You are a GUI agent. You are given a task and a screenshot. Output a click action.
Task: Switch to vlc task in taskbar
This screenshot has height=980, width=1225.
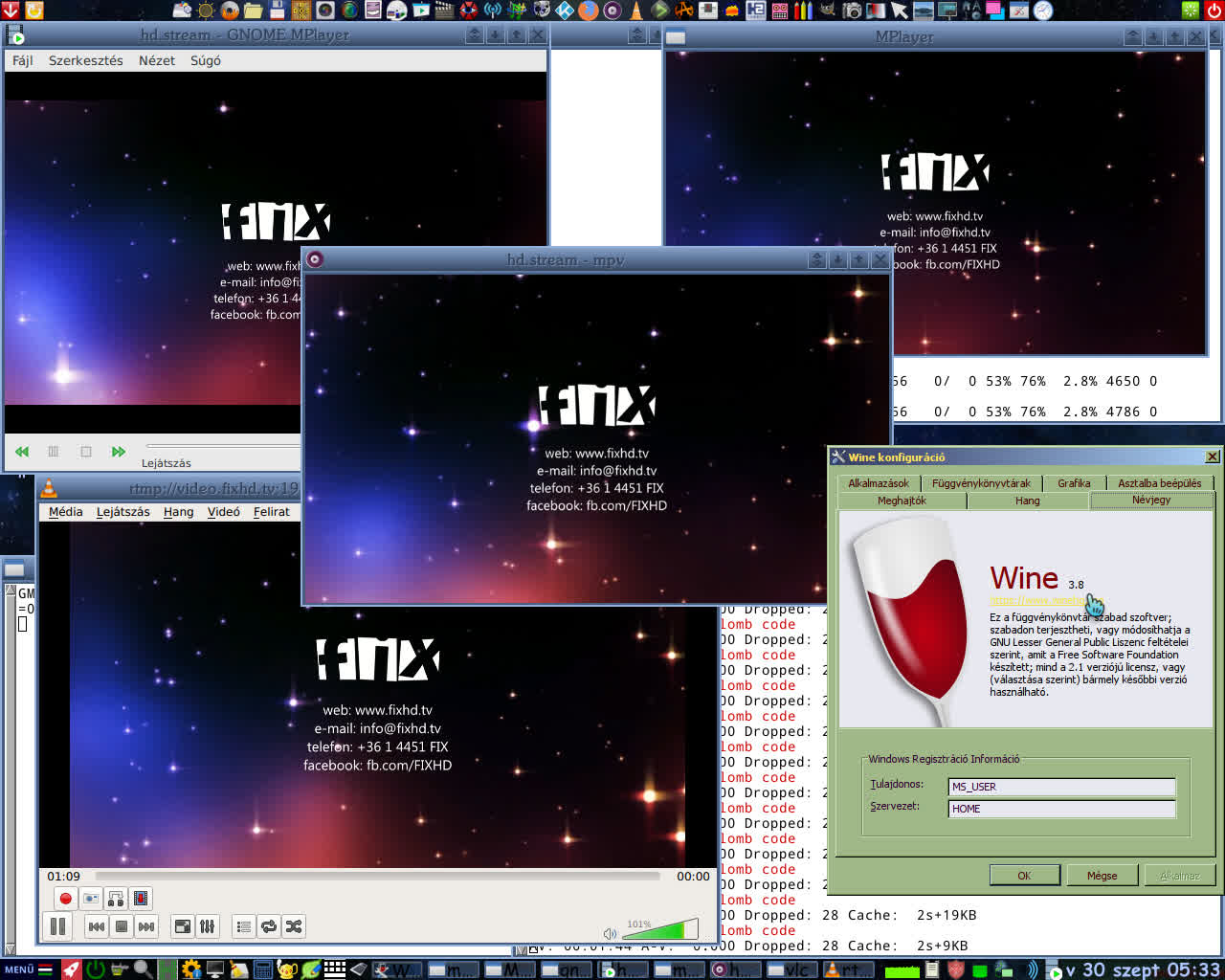(792, 969)
